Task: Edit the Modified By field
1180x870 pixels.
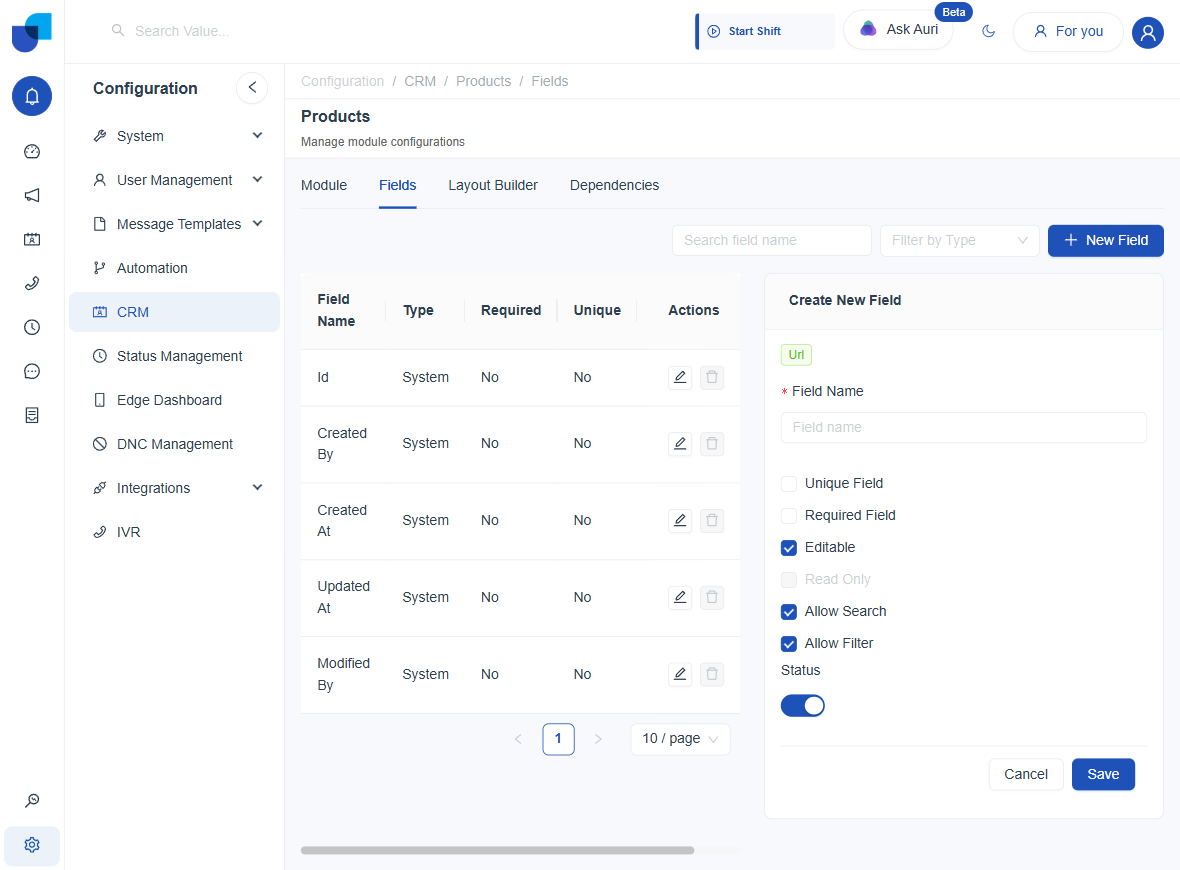Action: 680,674
